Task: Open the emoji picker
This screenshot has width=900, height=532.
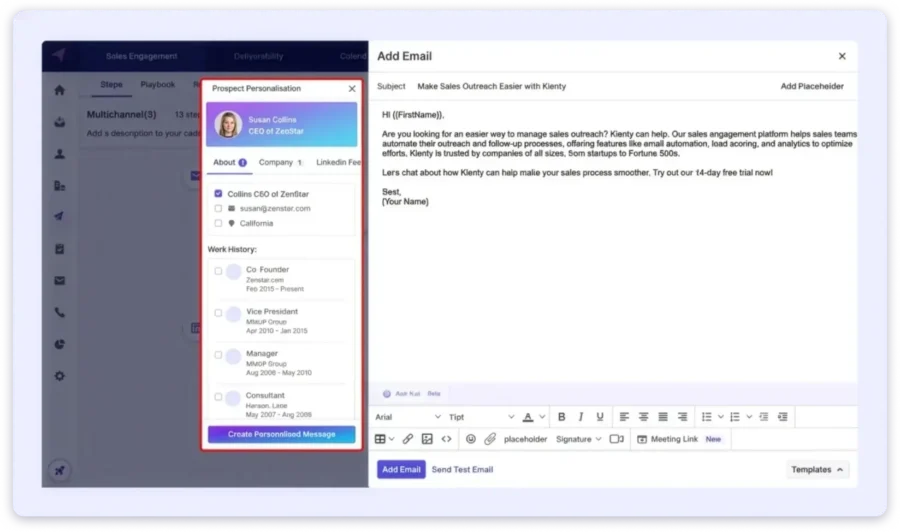Action: [x=471, y=439]
